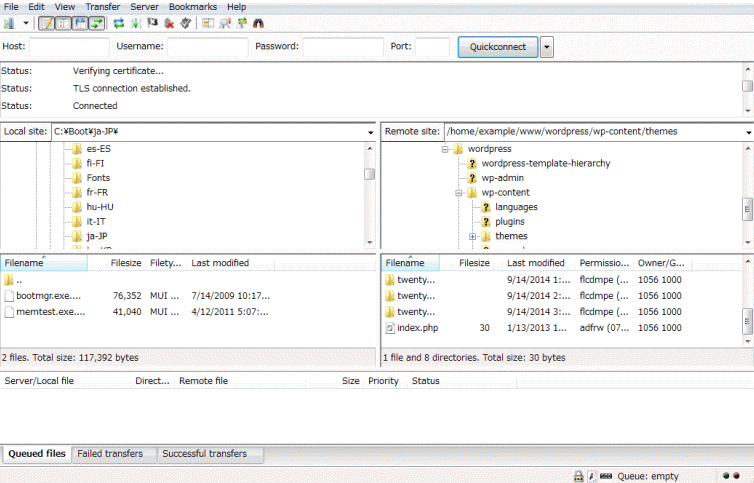Toggle message log display

[46, 24]
